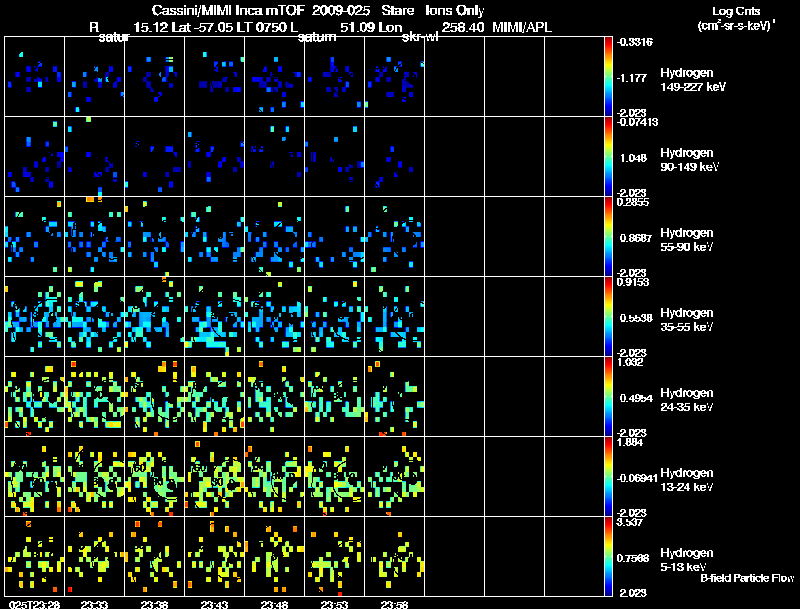Viewport: 800px width, 609px height.
Task: Click the Hydrogen 149-227 keV color bar
Action: coord(608,77)
